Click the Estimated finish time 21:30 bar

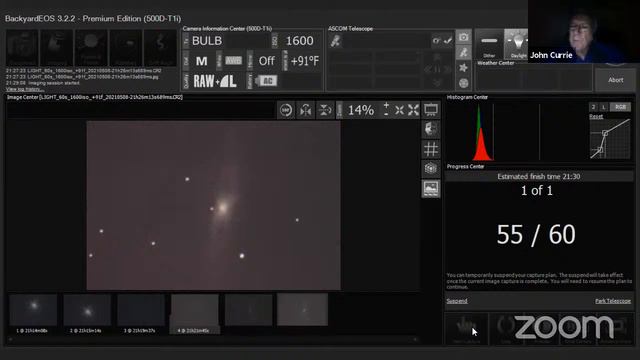tap(539, 176)
